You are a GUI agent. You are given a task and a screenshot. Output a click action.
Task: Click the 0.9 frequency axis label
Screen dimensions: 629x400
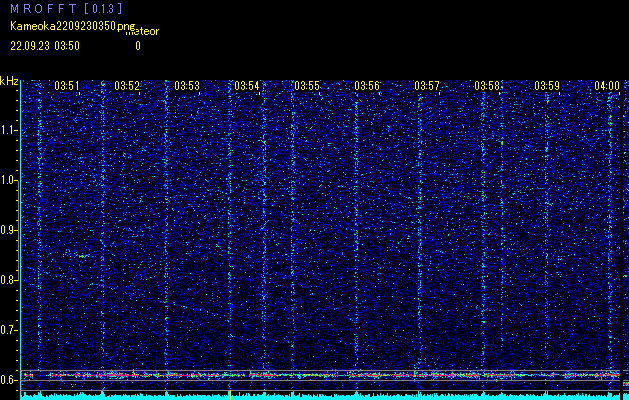coord(9,230)
